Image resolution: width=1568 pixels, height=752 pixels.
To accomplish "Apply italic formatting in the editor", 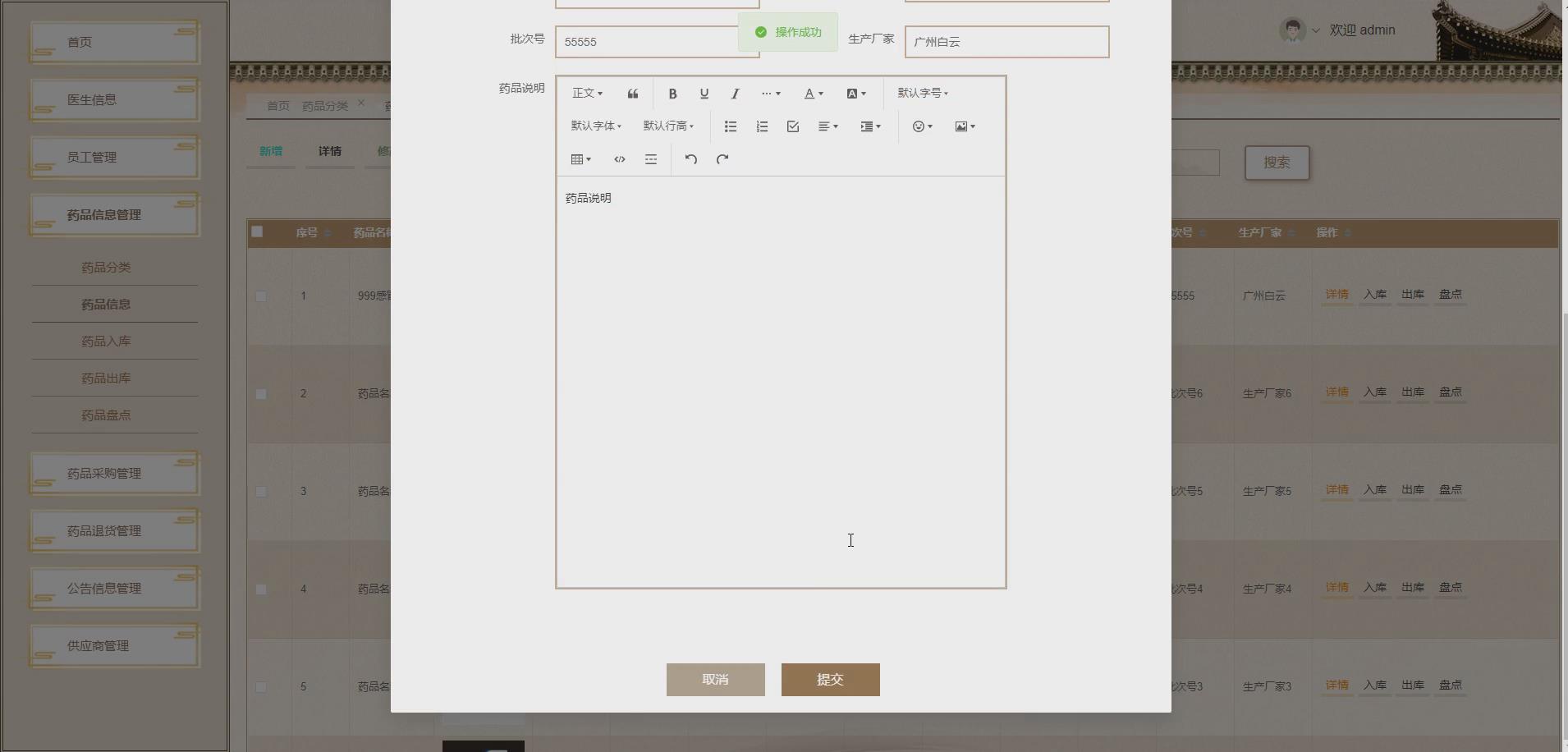I will coord(734,93).
